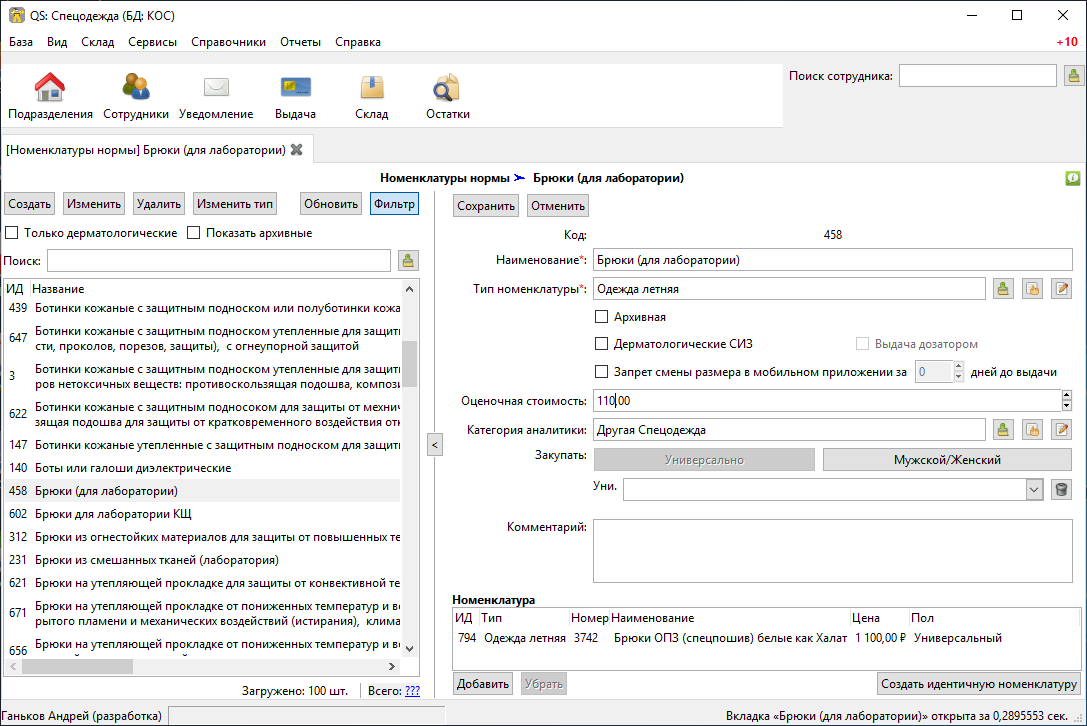The height and width of the screenshot is (726, 1087).
Task: Click the Создать button
Action: pyautogui.click(x=30, y=204)
